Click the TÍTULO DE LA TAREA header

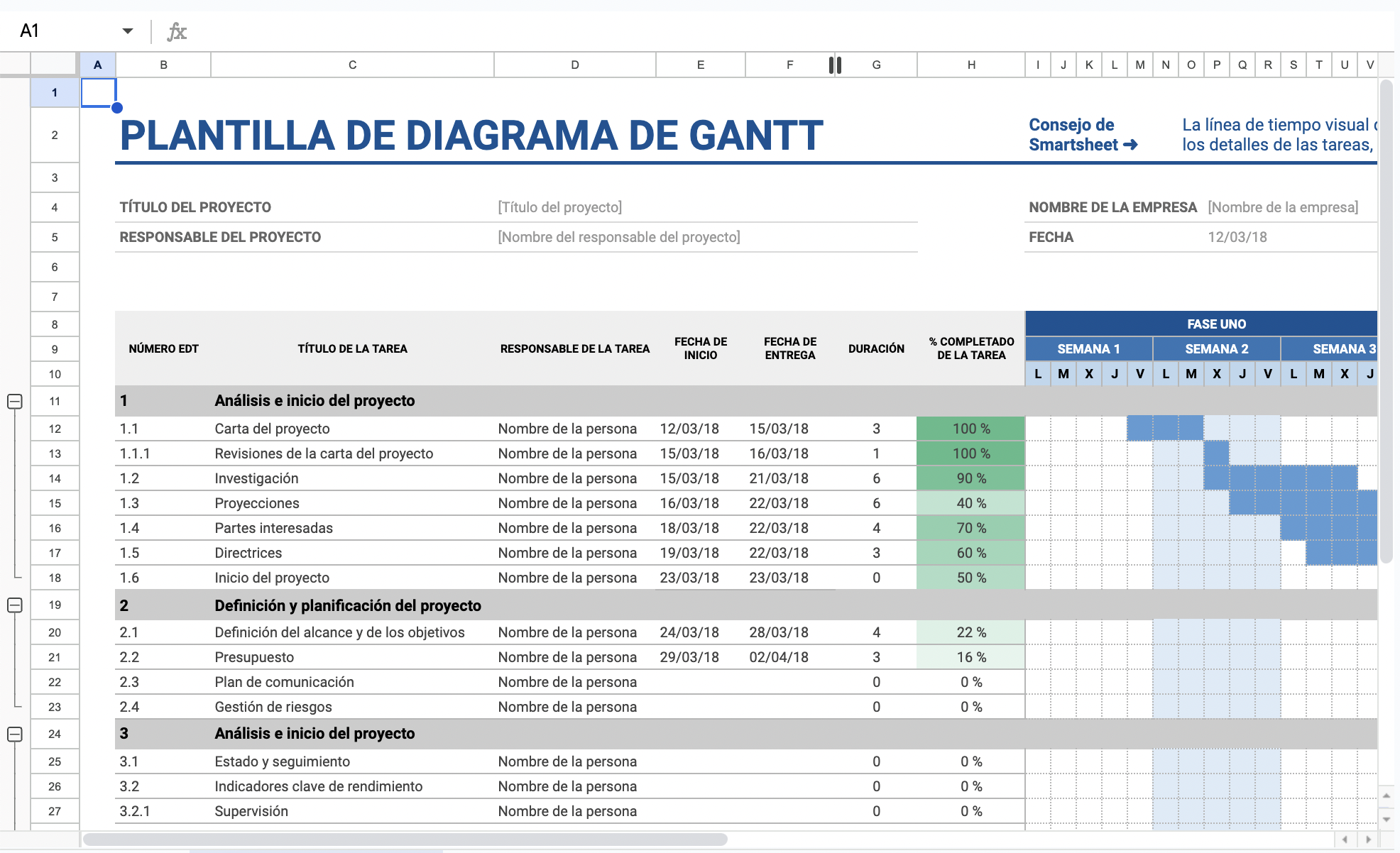point(352,349)
